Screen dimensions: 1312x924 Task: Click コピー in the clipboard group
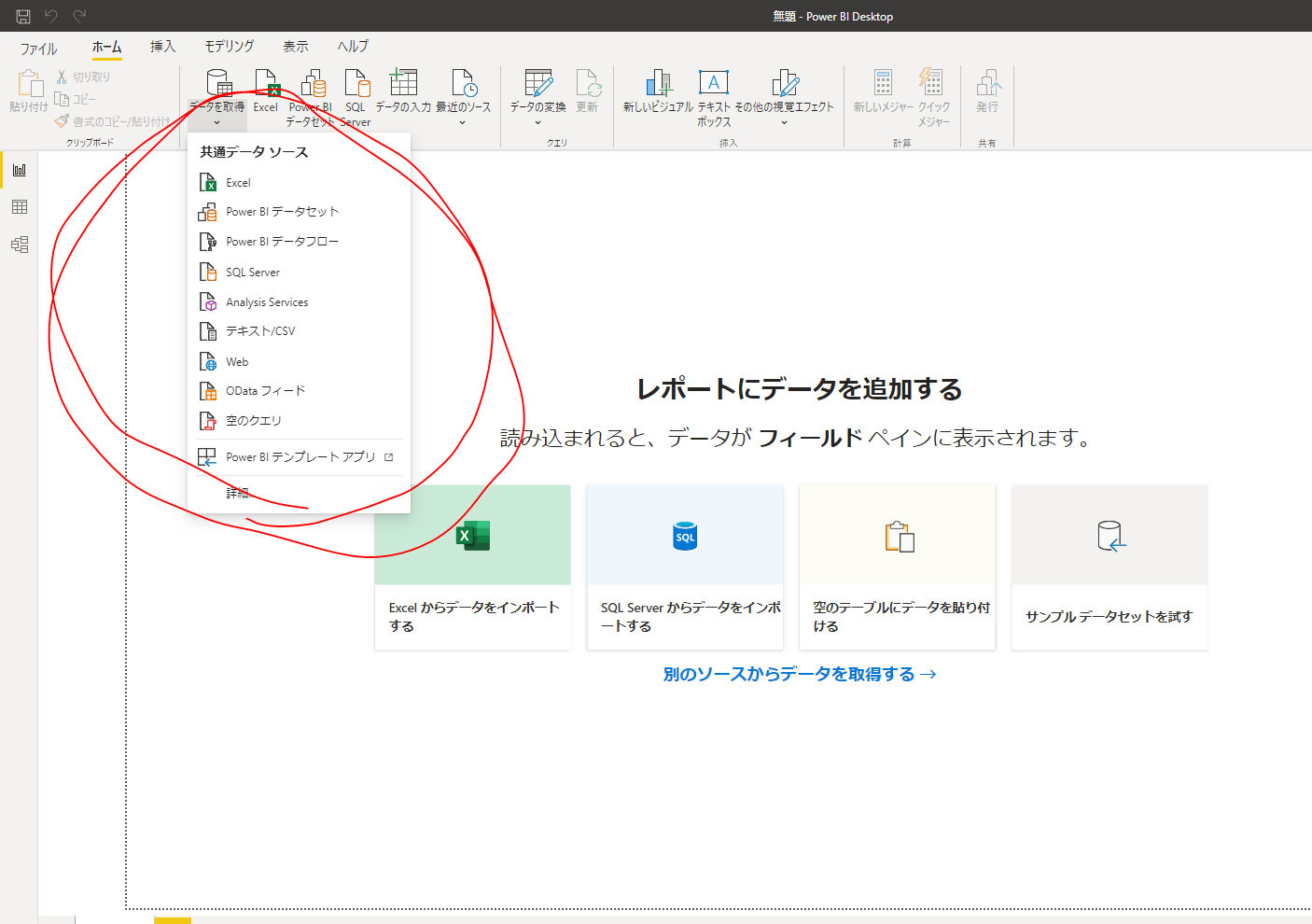(76, 99)
